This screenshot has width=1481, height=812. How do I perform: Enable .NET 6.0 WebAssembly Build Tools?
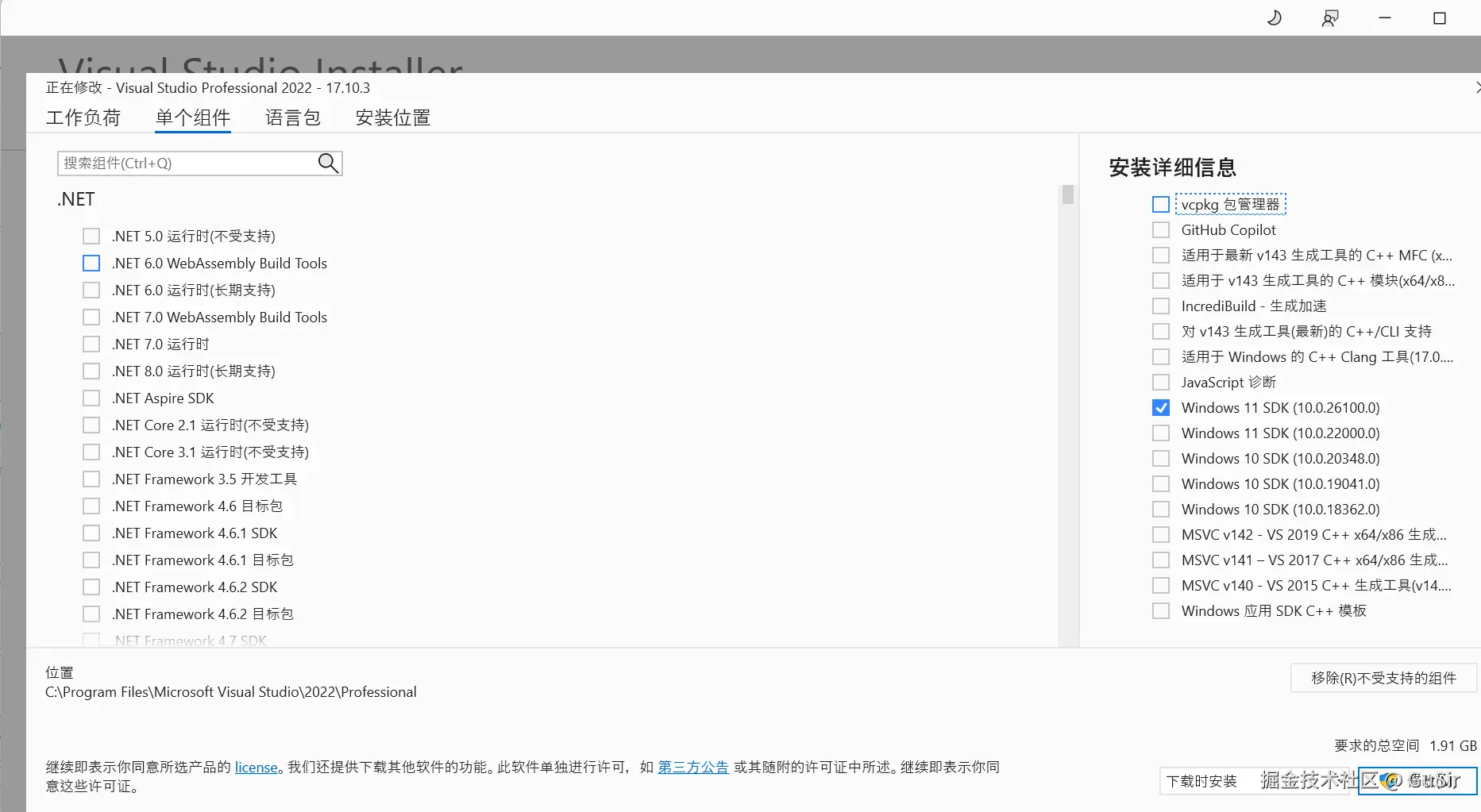91,264
